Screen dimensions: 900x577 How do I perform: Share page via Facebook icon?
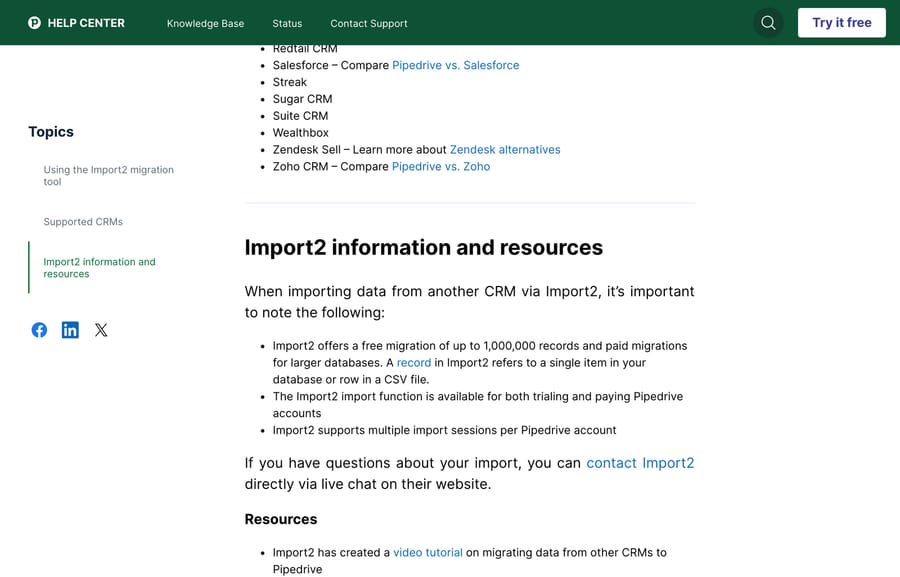[39, 330]
